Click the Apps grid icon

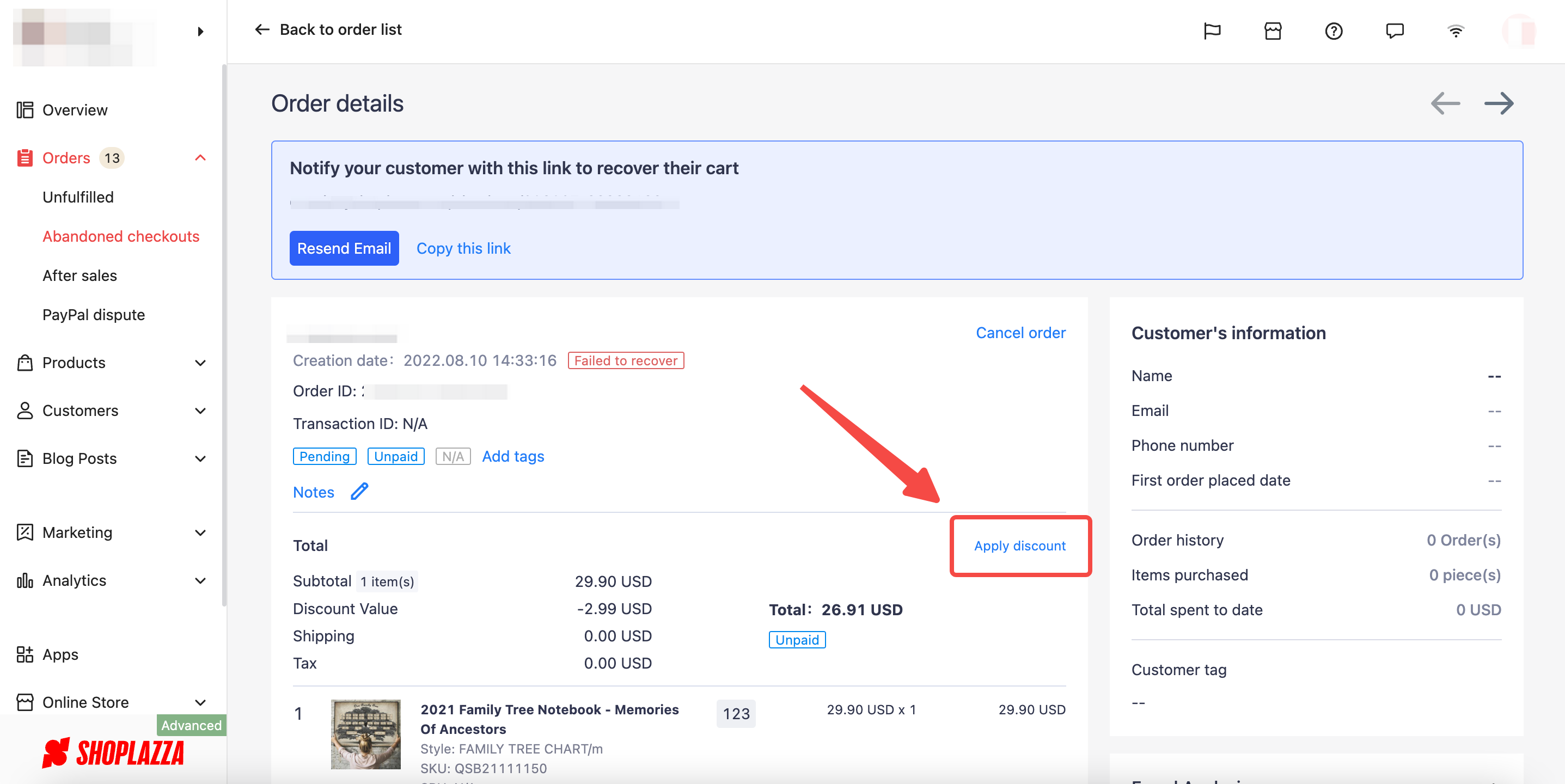(25, 654)
